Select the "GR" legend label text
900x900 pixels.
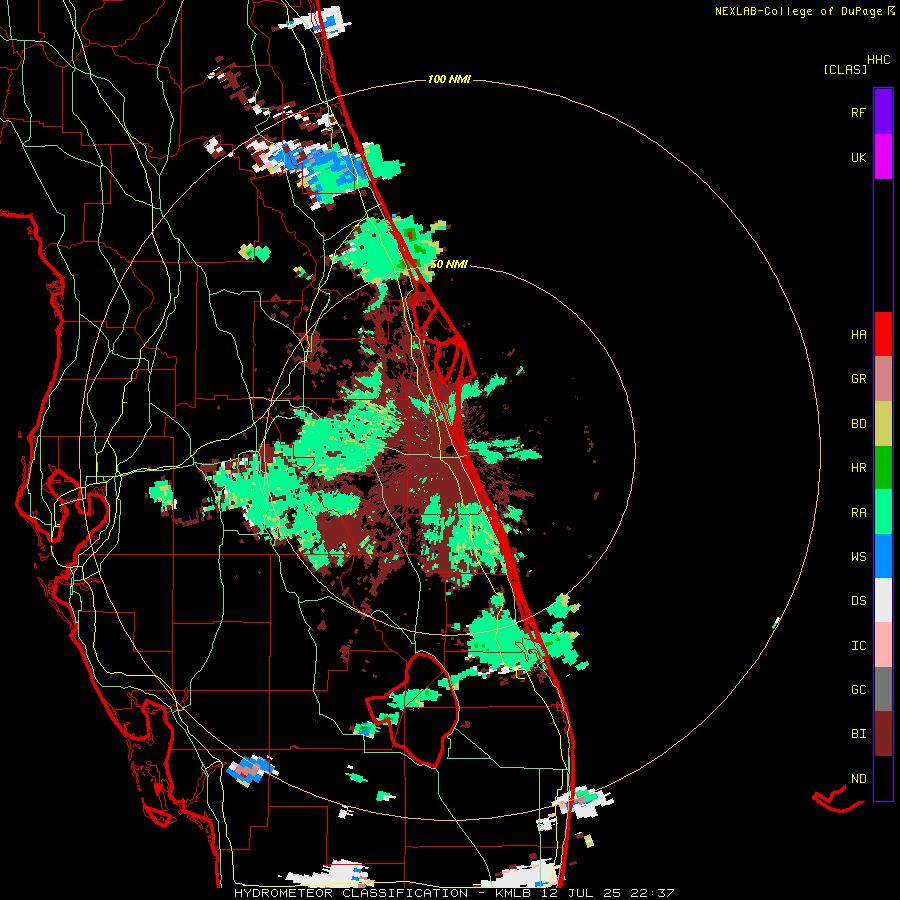(858, 379)
